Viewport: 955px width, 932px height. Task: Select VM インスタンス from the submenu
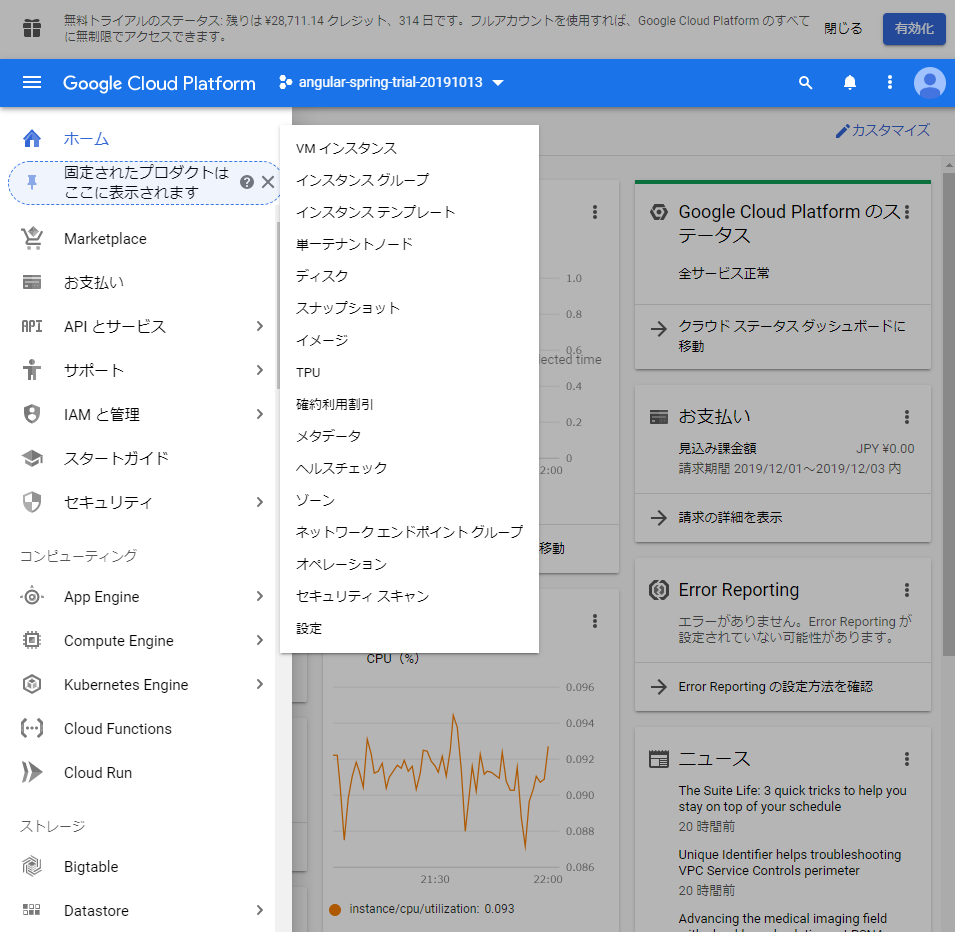[409, 148]
